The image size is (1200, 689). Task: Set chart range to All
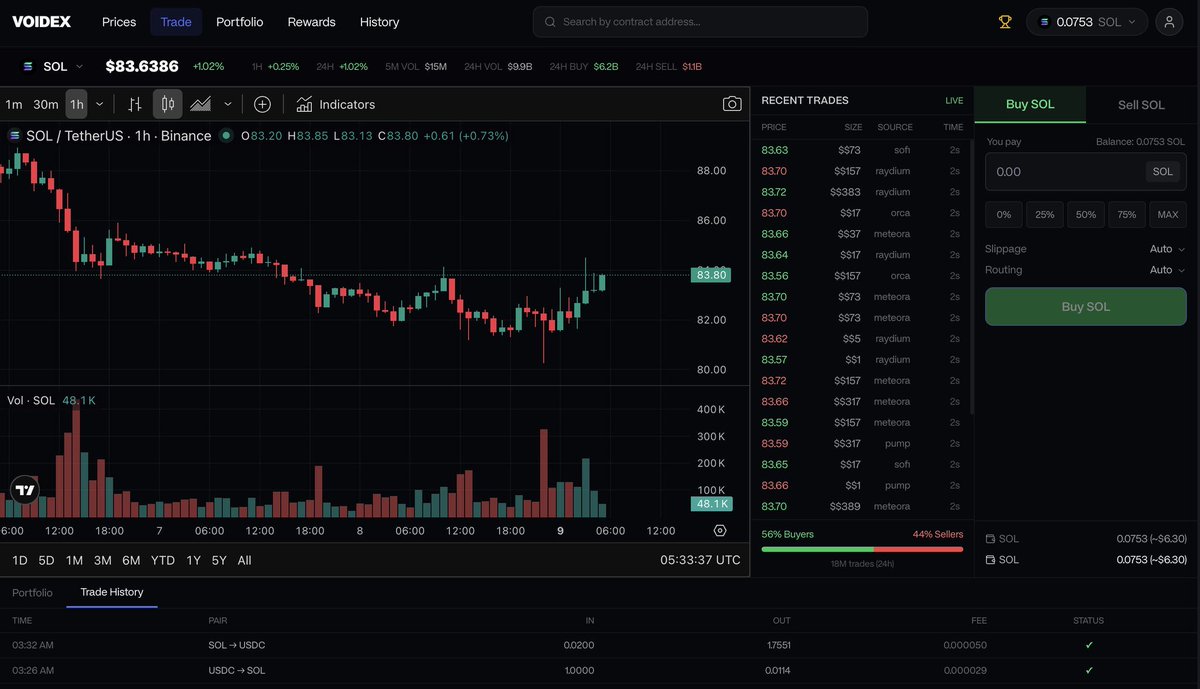[x=244, y=560]
